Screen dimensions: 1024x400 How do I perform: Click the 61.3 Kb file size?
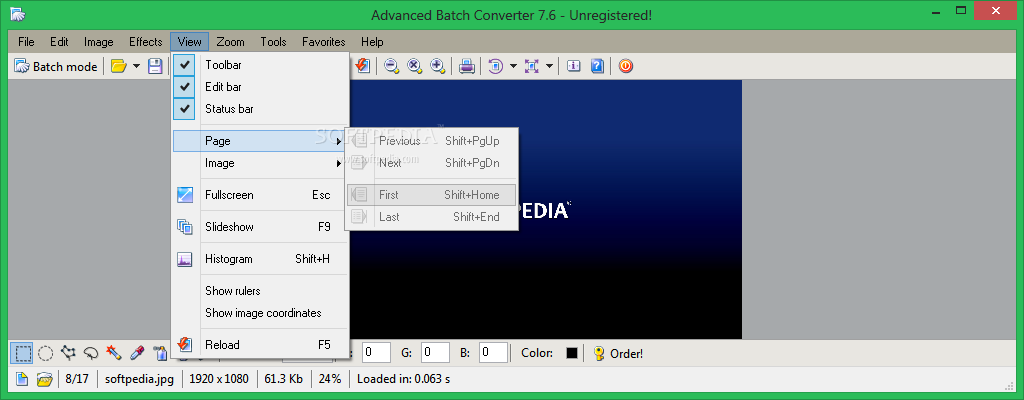283,379
